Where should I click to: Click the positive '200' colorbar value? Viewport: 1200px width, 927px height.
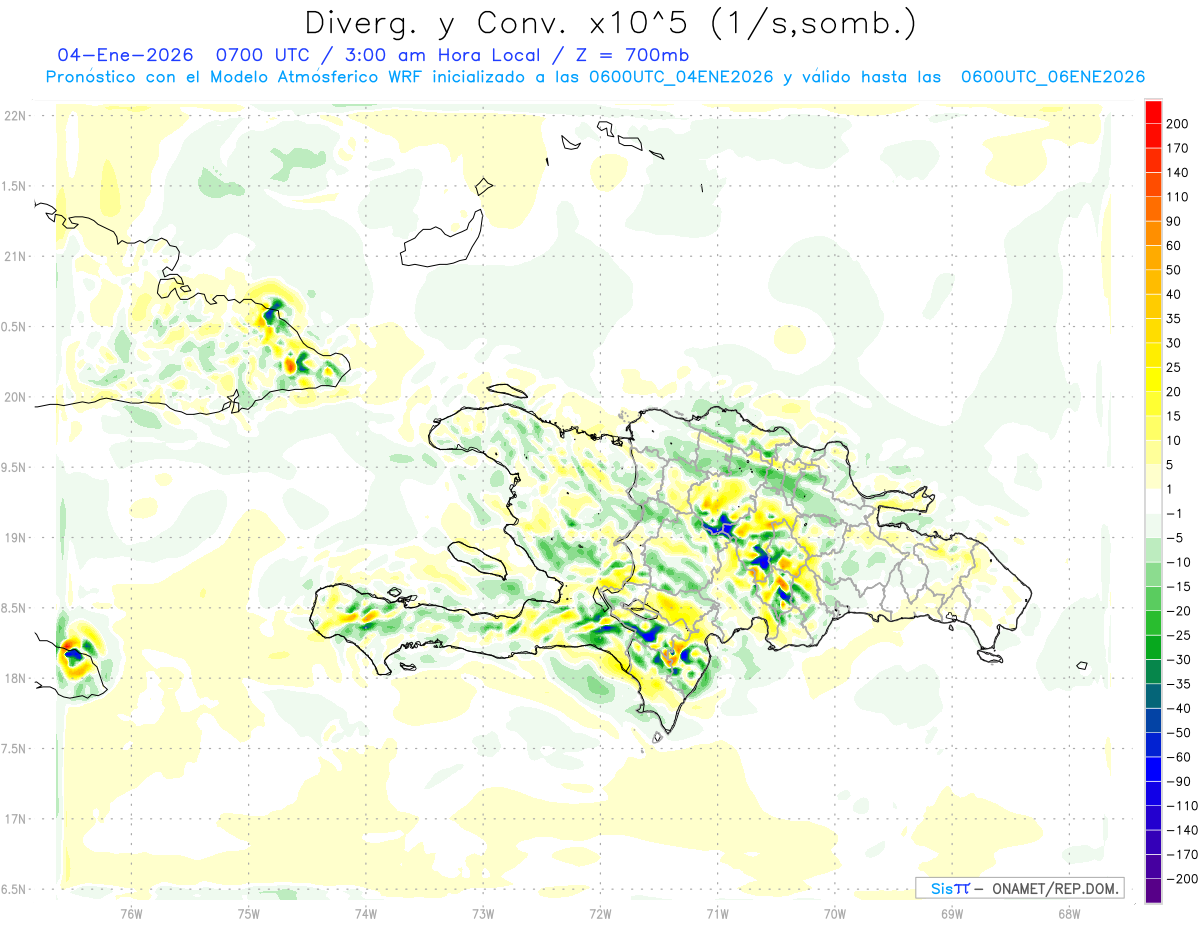point(1177,124)
